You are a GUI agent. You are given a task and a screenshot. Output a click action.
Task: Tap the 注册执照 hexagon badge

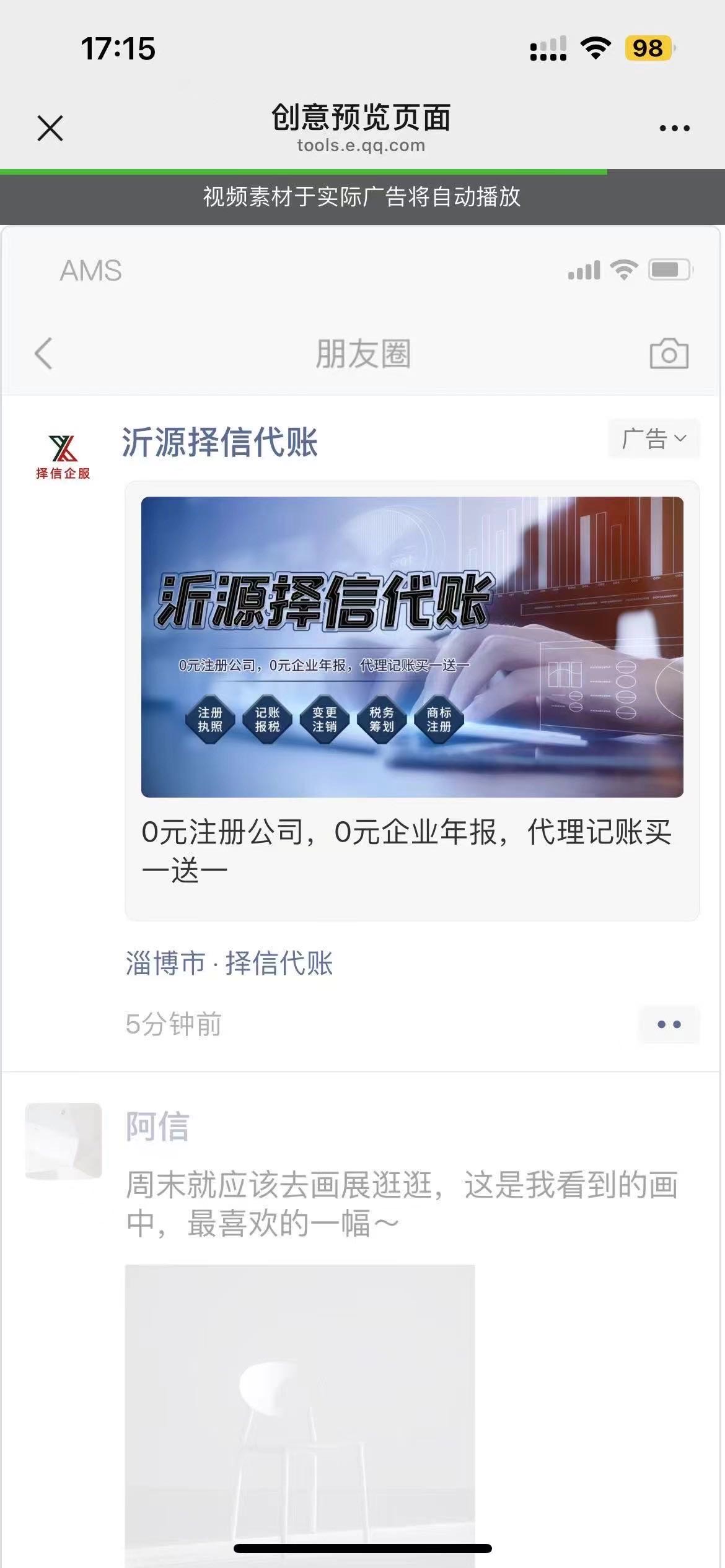[x=210, y=719]
